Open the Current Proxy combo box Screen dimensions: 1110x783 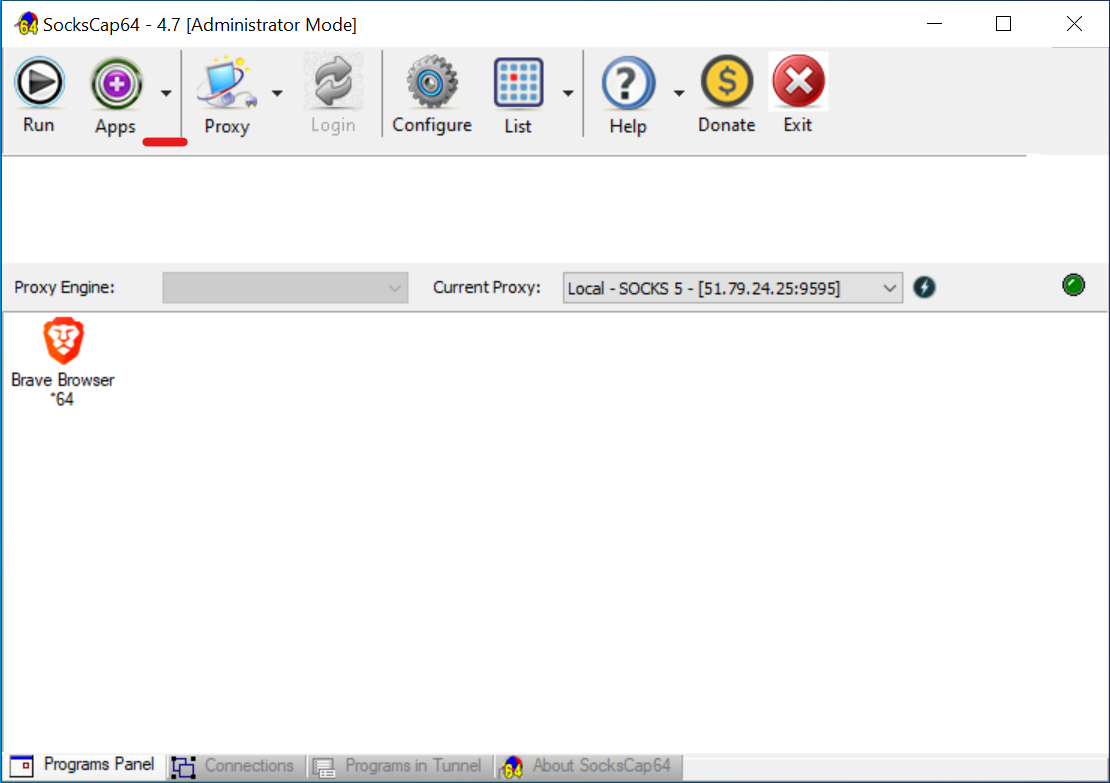[732, 288]
